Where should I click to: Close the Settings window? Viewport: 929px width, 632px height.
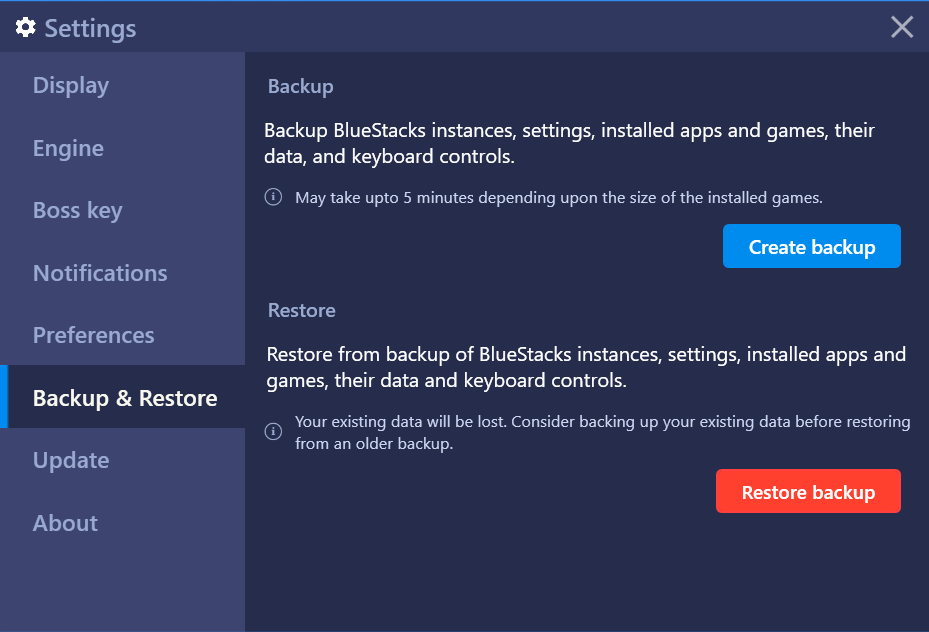[902, 27]
